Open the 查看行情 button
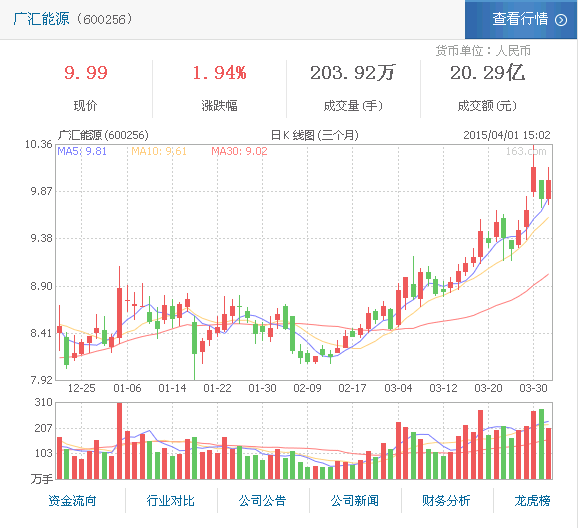 (x=520, y=20)
